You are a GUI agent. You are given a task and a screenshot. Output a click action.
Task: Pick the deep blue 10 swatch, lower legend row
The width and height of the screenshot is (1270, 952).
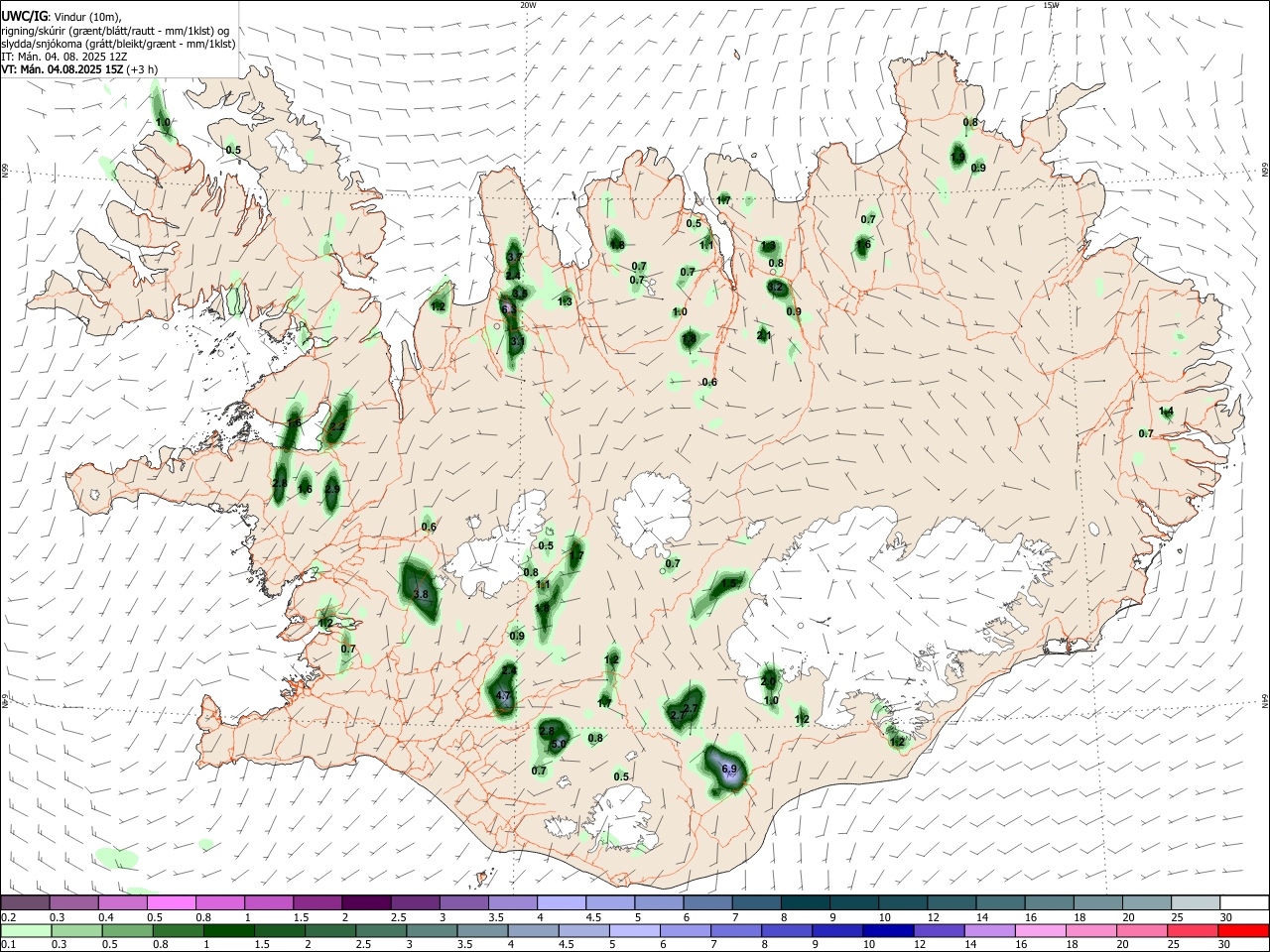[x=887, y=930]
